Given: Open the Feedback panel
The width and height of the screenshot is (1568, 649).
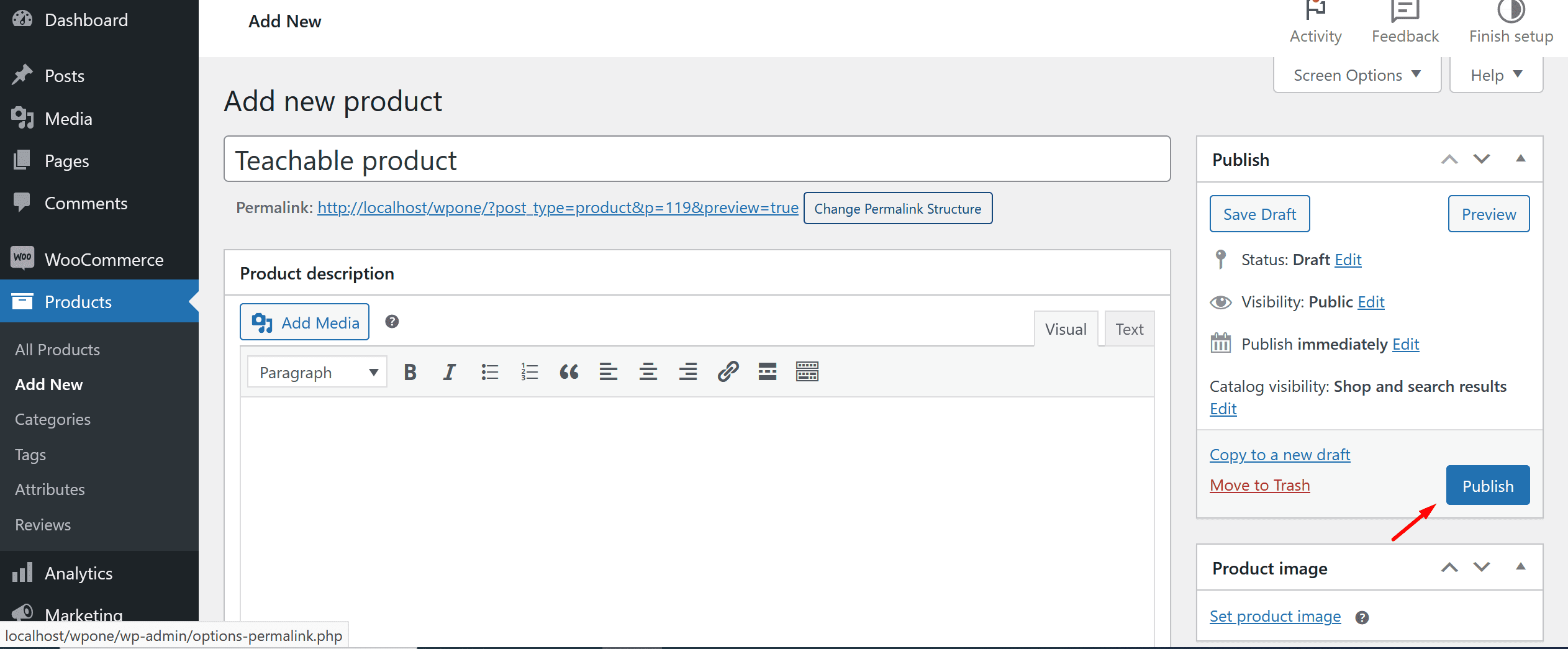Looking at the screenshot, I should [1405, 24].
